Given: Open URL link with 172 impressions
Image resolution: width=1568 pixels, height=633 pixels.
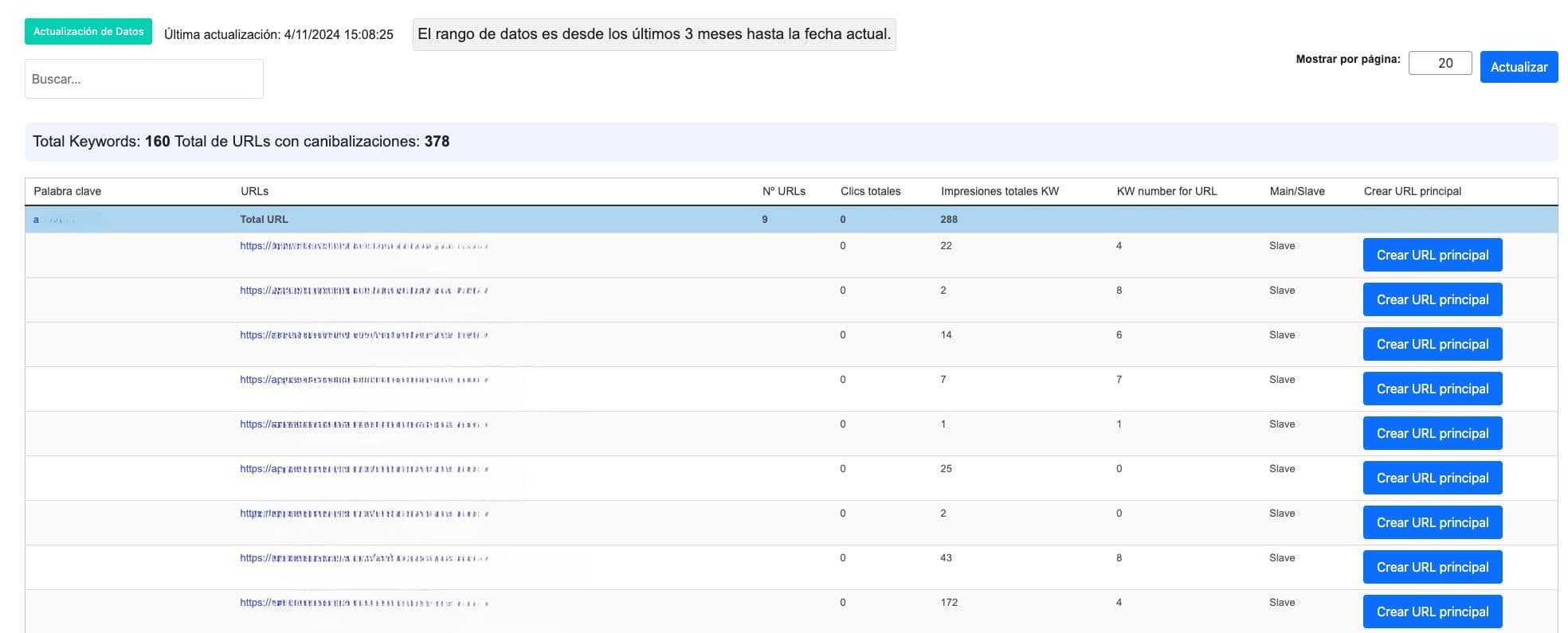Looking at the screenshot, I should (x=364, y=603).
